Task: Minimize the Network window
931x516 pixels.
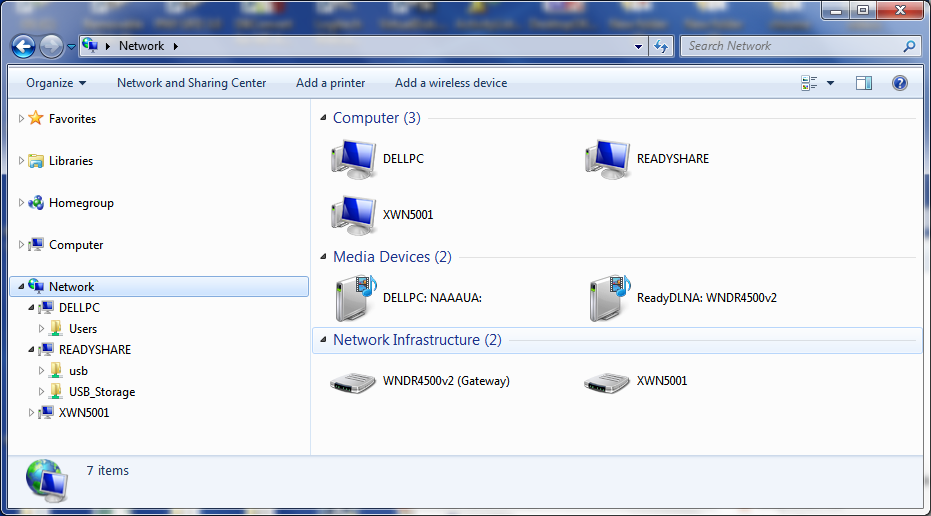Action: 836,10
